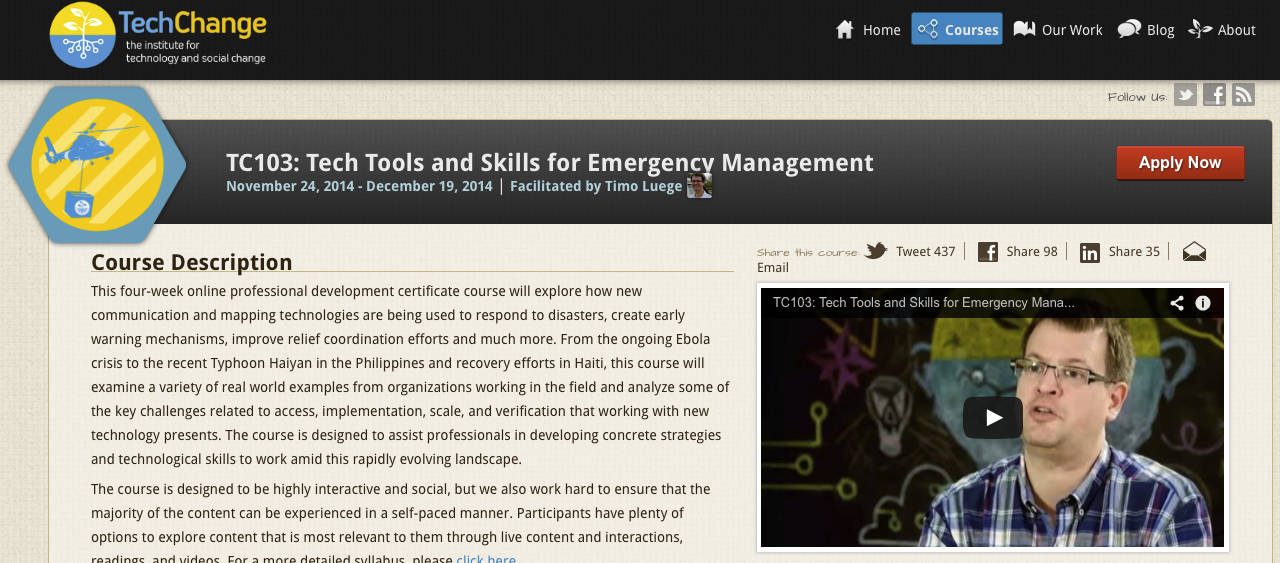Click the LinkedIn share icon
The width and height of the screenshot is (1280, 563).
(x=1090, y=253)
